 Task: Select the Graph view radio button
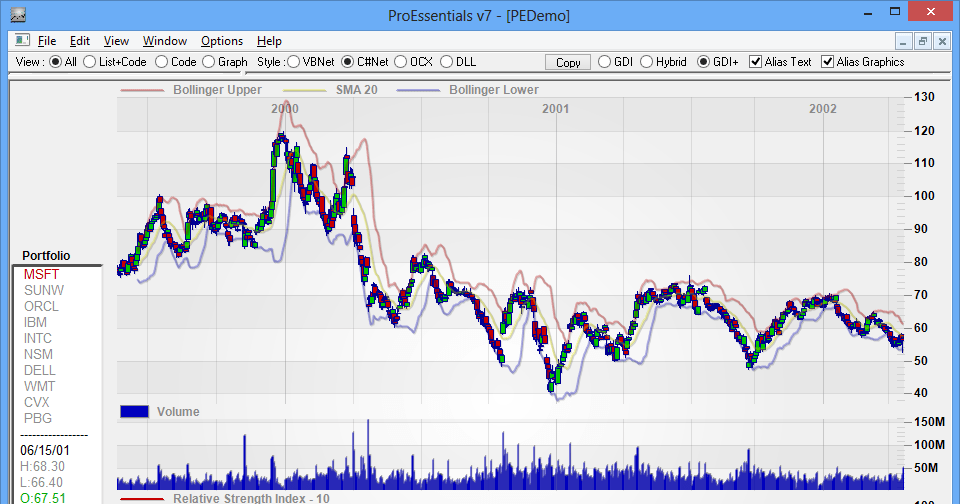tap(208, 62)
